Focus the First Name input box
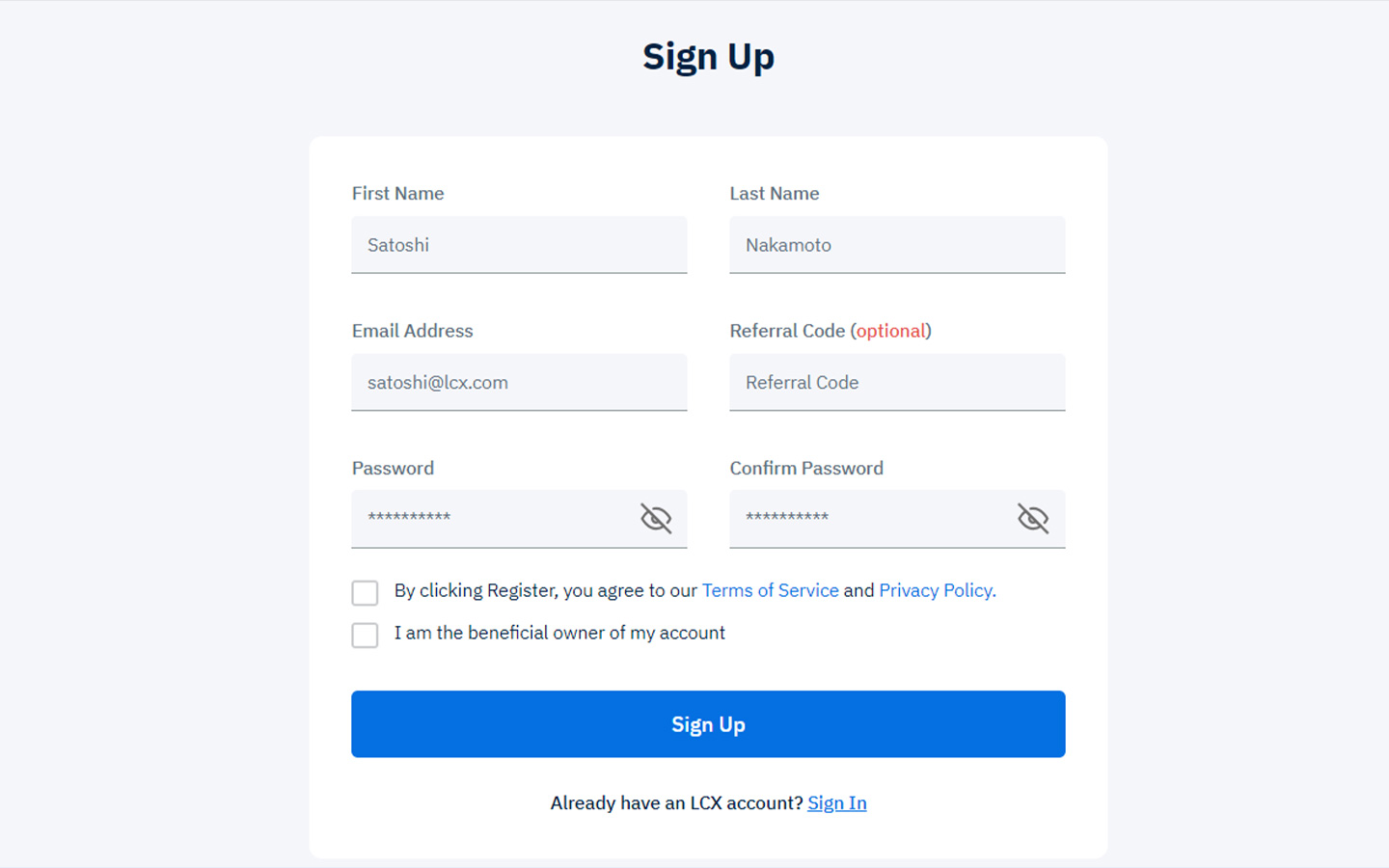 519,245
